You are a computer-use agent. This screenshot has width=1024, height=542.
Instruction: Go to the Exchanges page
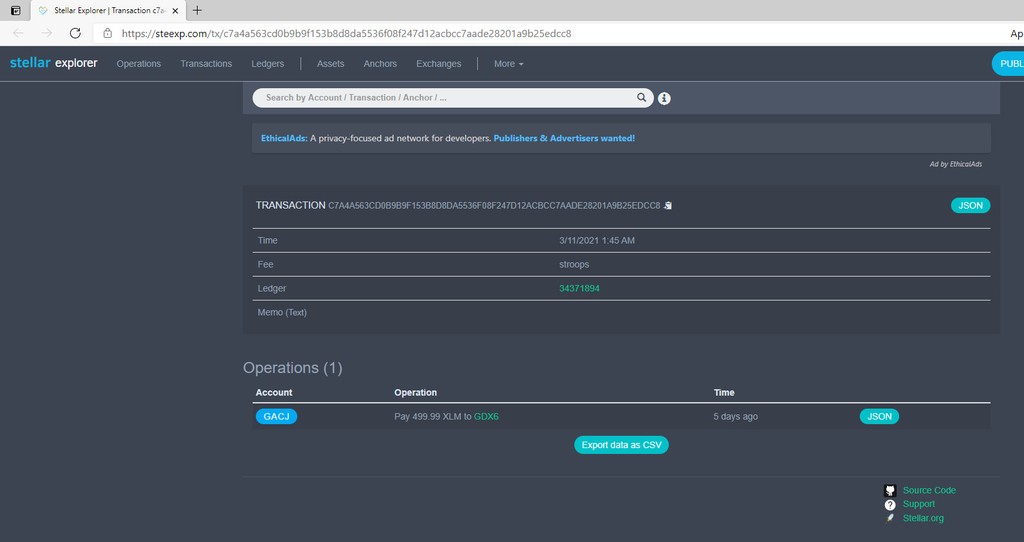pyautogui.click(x=438, y=63)
